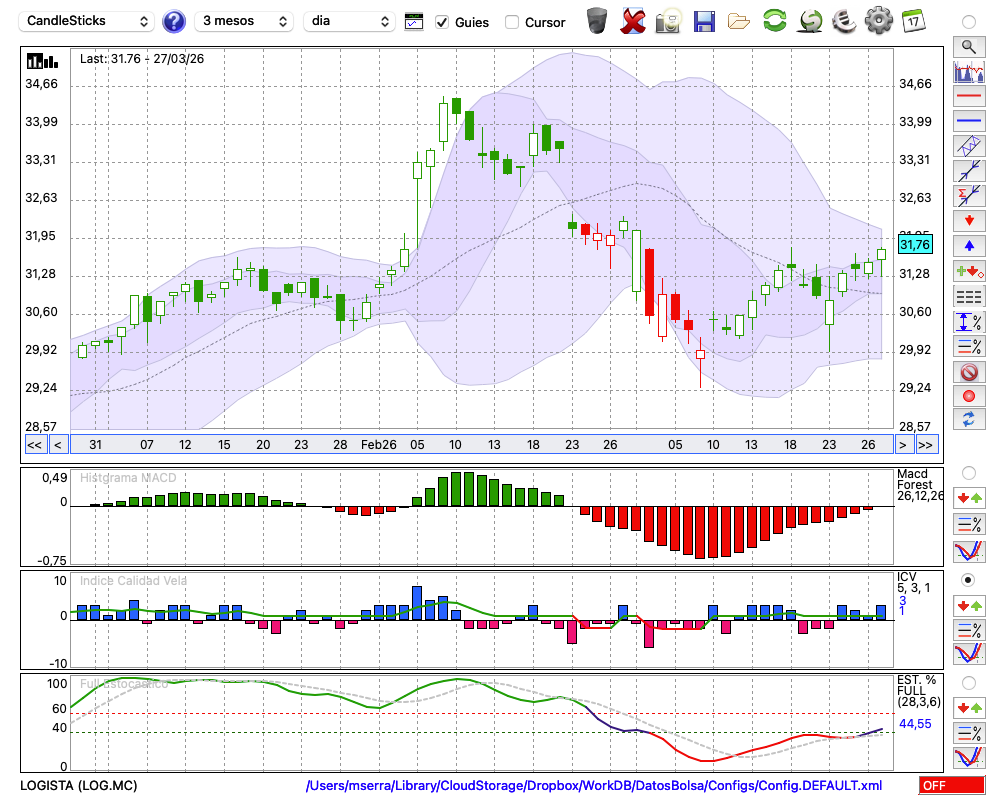Enable the Cursor checkbox
This screenshot has width=1000, height=800.
pos(512,22)
